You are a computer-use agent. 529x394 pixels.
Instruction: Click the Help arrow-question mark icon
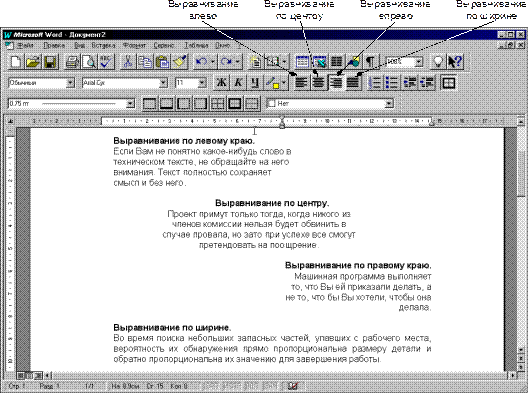point(455,62)
